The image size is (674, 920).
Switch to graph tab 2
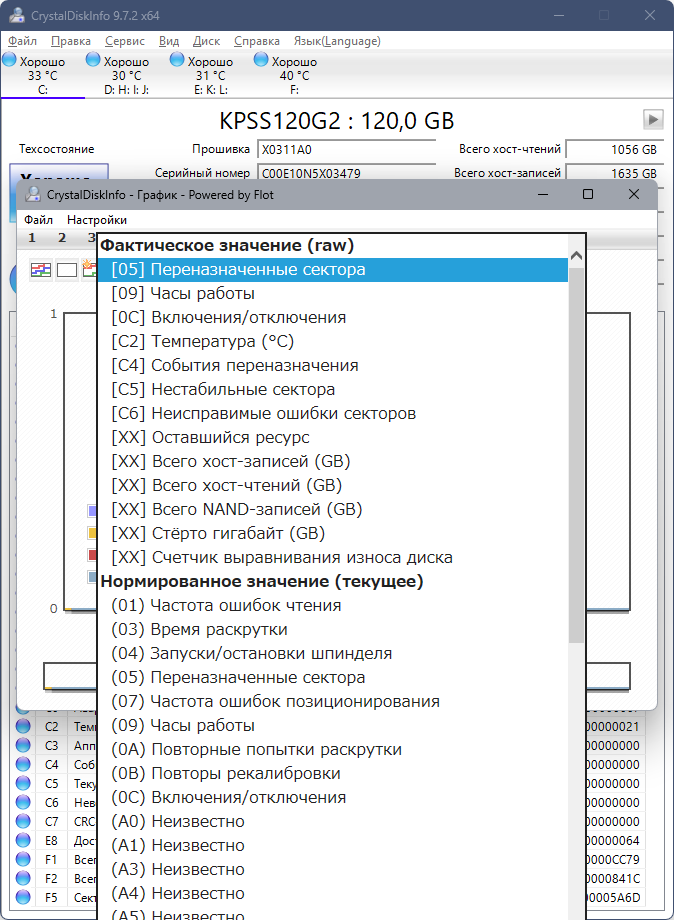(x=62, y=238)
